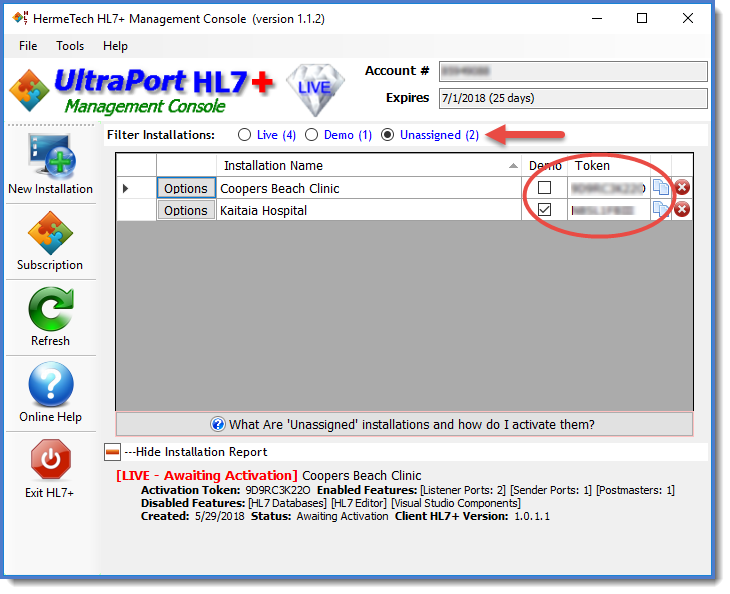This screenshot has width=730, height=594.
Task: Open the Tools menu
Action: click(x=70, y=46)
